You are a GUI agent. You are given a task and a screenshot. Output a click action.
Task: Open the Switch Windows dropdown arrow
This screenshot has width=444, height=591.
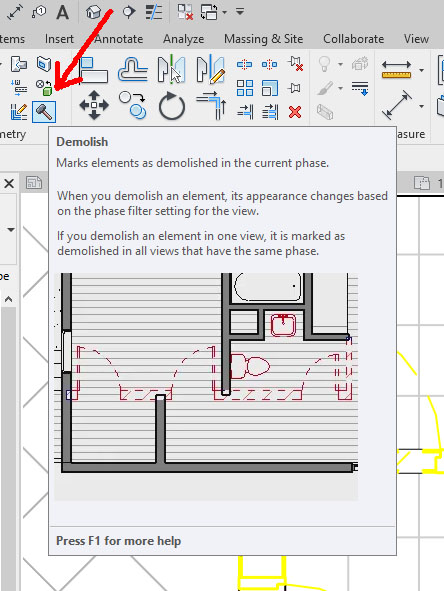pyautogui.click(x=225, y=12)
